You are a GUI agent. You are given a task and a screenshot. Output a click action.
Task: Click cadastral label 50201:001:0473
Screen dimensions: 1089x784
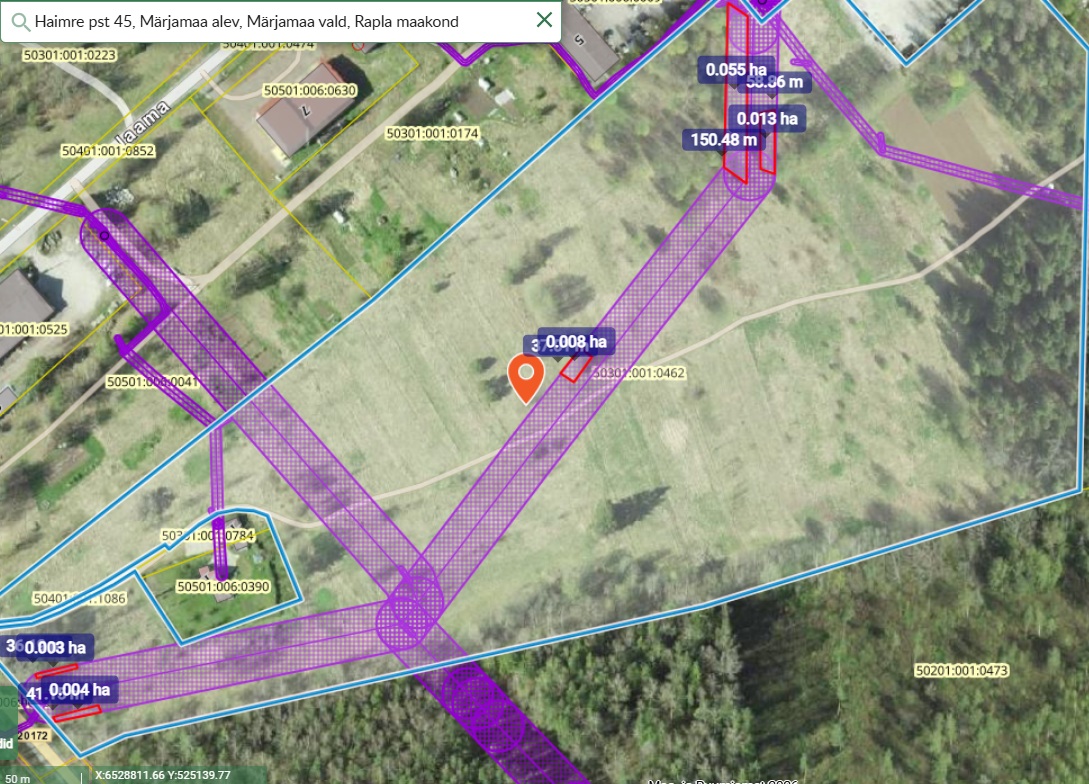click(x=962, y=669)
